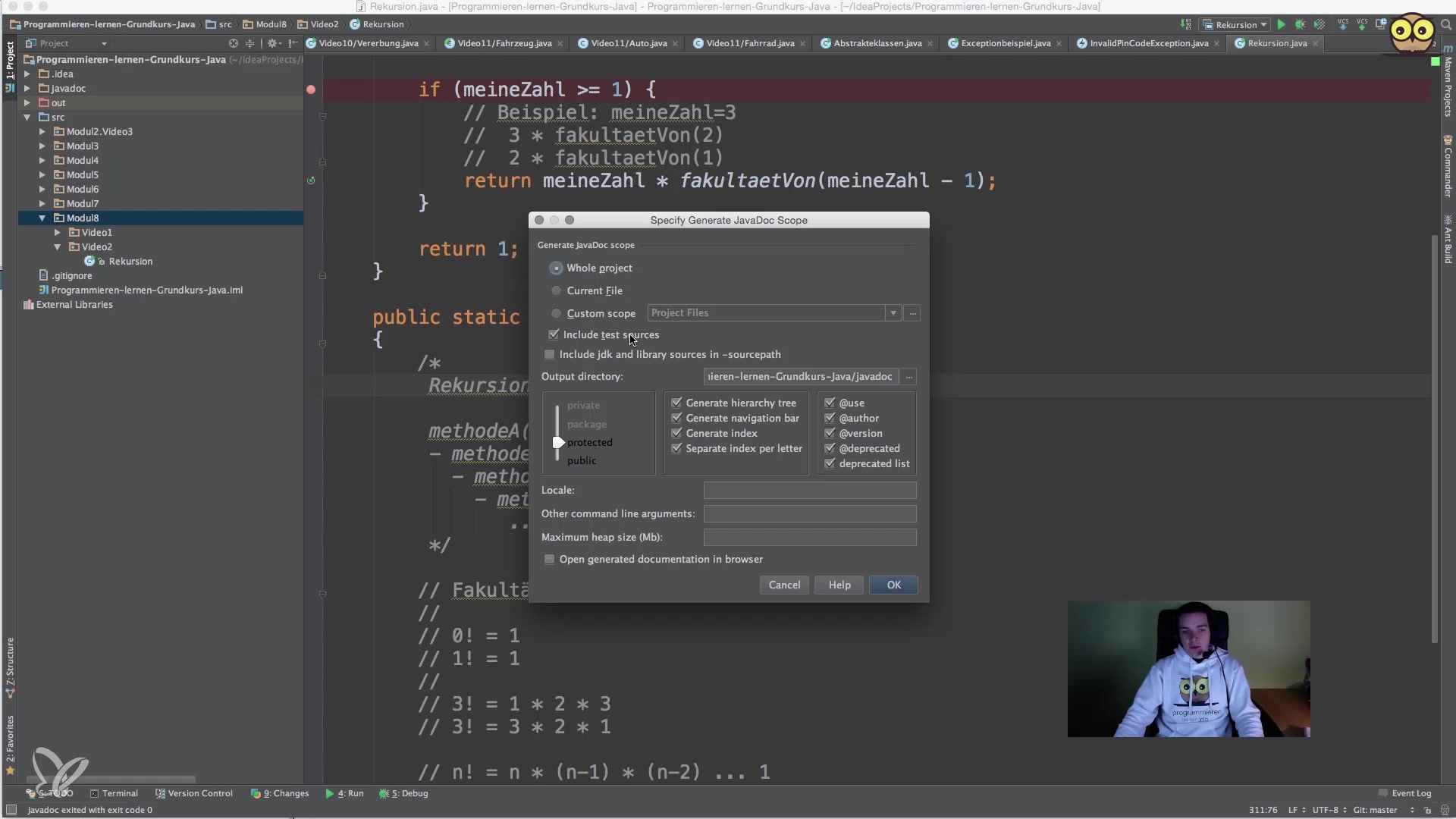
Task: Open the Project Files scope dropdown
Action: click(x=893, y=313)
